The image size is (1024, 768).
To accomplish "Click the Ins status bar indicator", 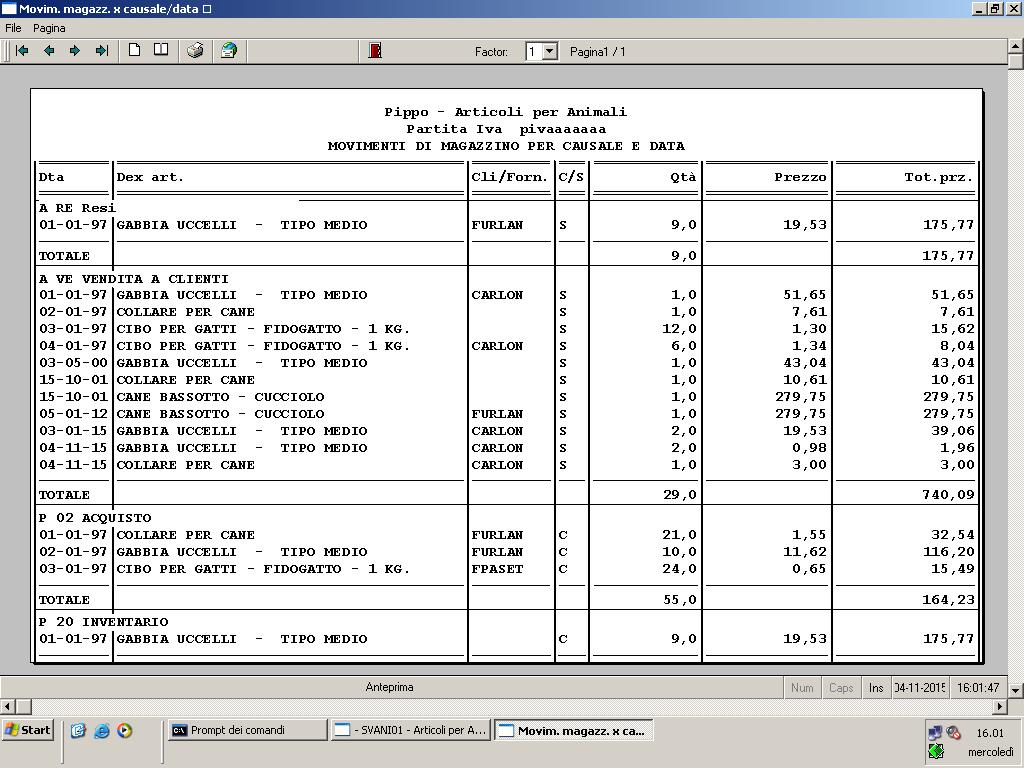I will pos(876,688).
